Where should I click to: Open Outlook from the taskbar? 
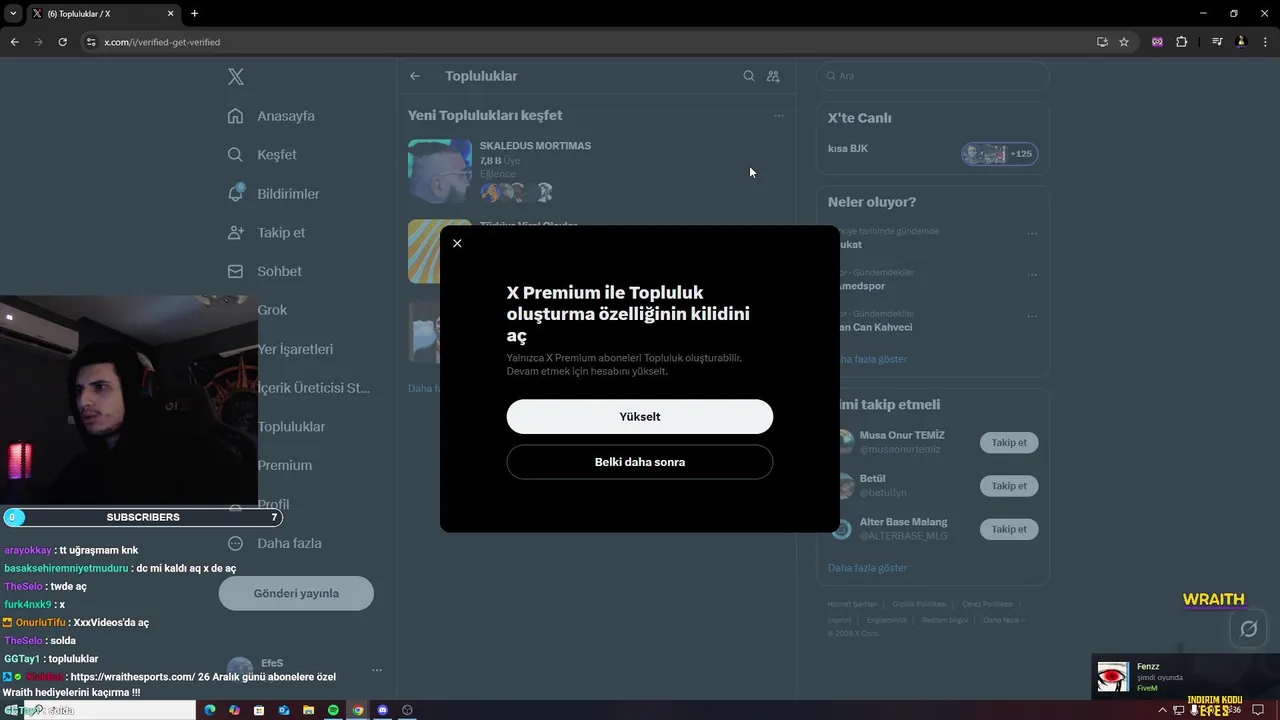284,710
